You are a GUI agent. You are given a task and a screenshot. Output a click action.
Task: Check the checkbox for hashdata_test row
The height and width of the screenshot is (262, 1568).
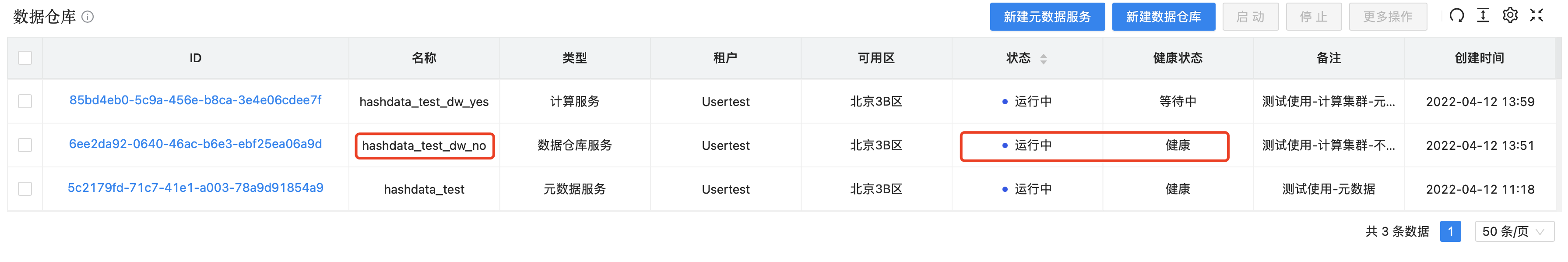click(x=25, y=189)
